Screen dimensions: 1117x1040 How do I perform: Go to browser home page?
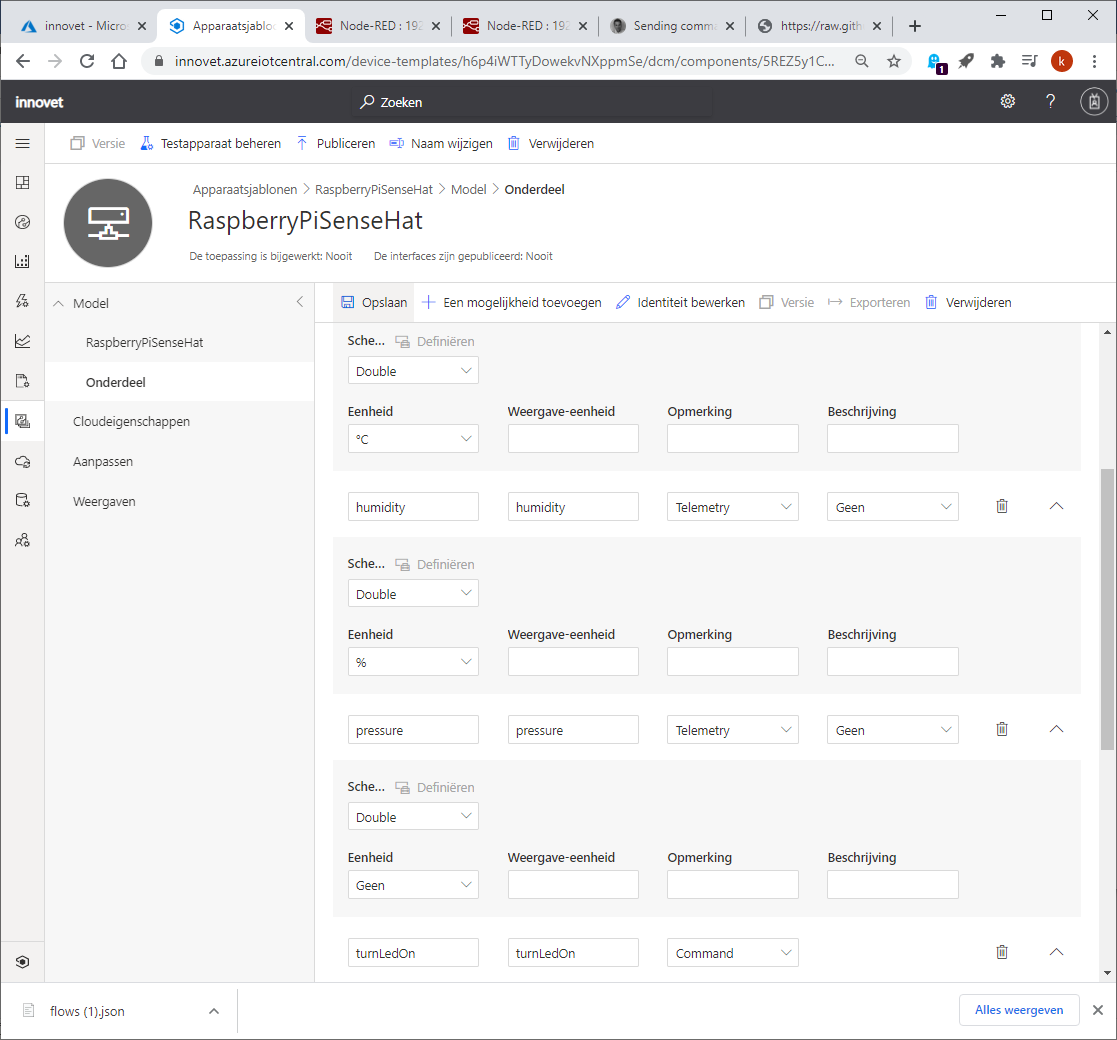119,61
